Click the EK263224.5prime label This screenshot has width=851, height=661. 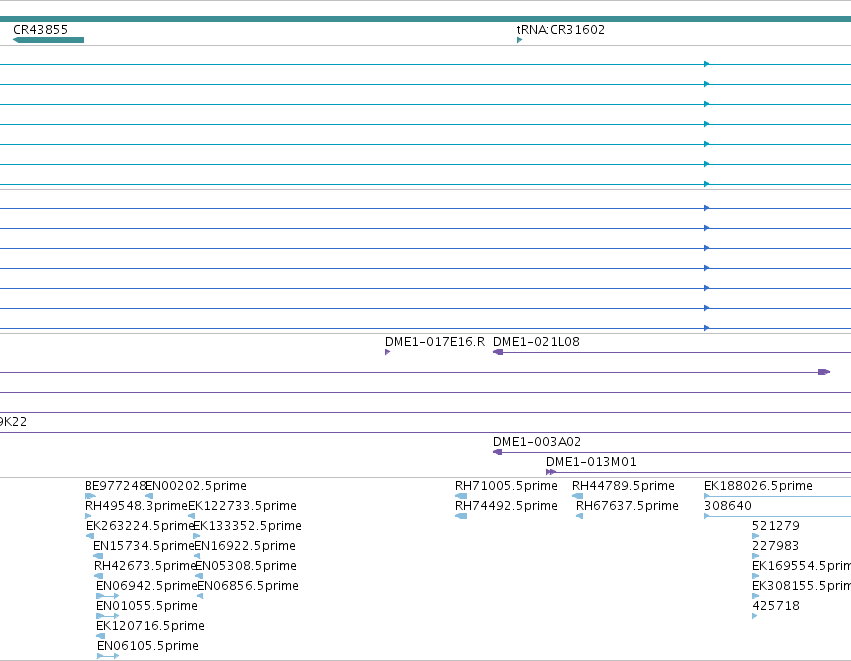(x=140, y=525)
